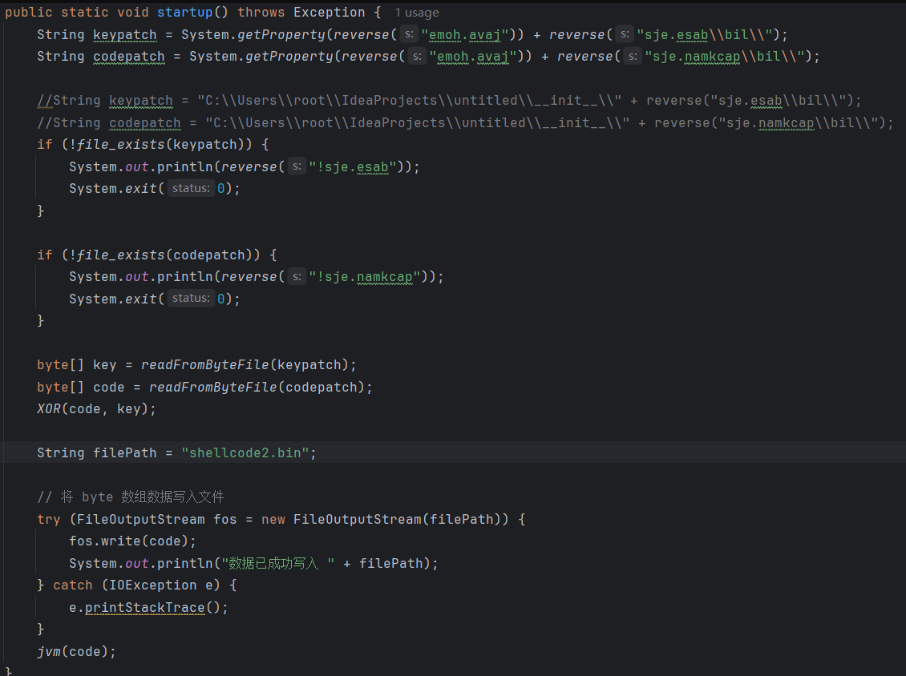Click getProperty on the keypatch declaration line
Image resolution: width=906 pixels, height=676 pixels.
point(281,35)
